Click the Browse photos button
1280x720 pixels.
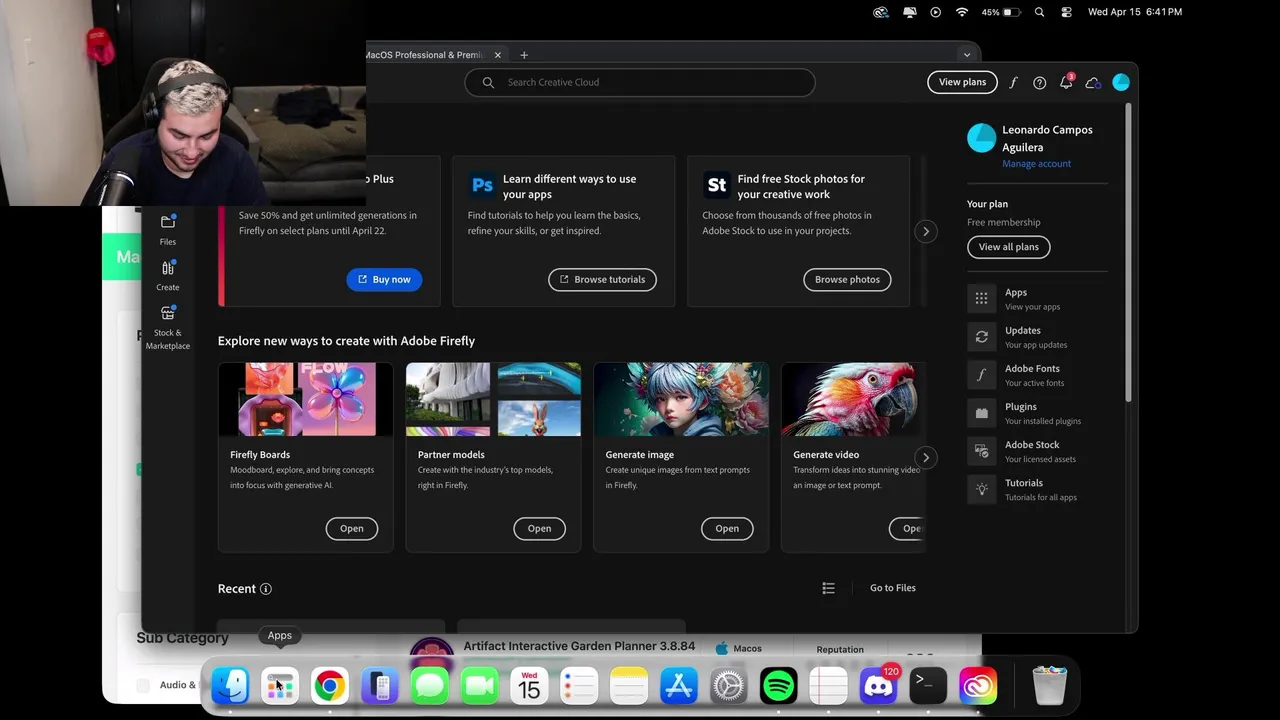(847, 280)
